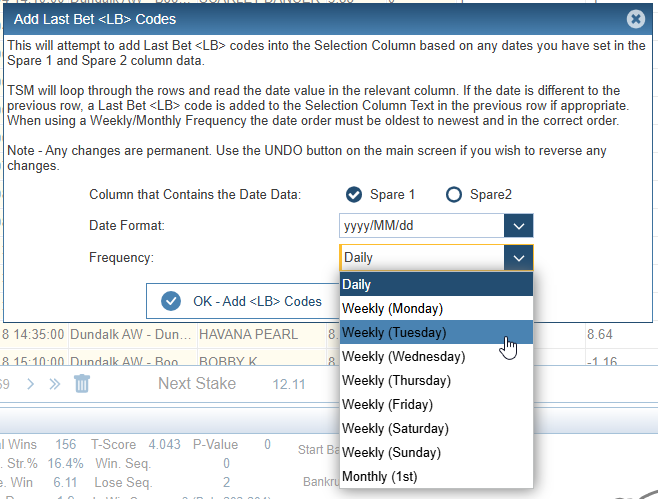
Task: Choose Weekly (Monday) frequency
Action: tap(436, 308)
